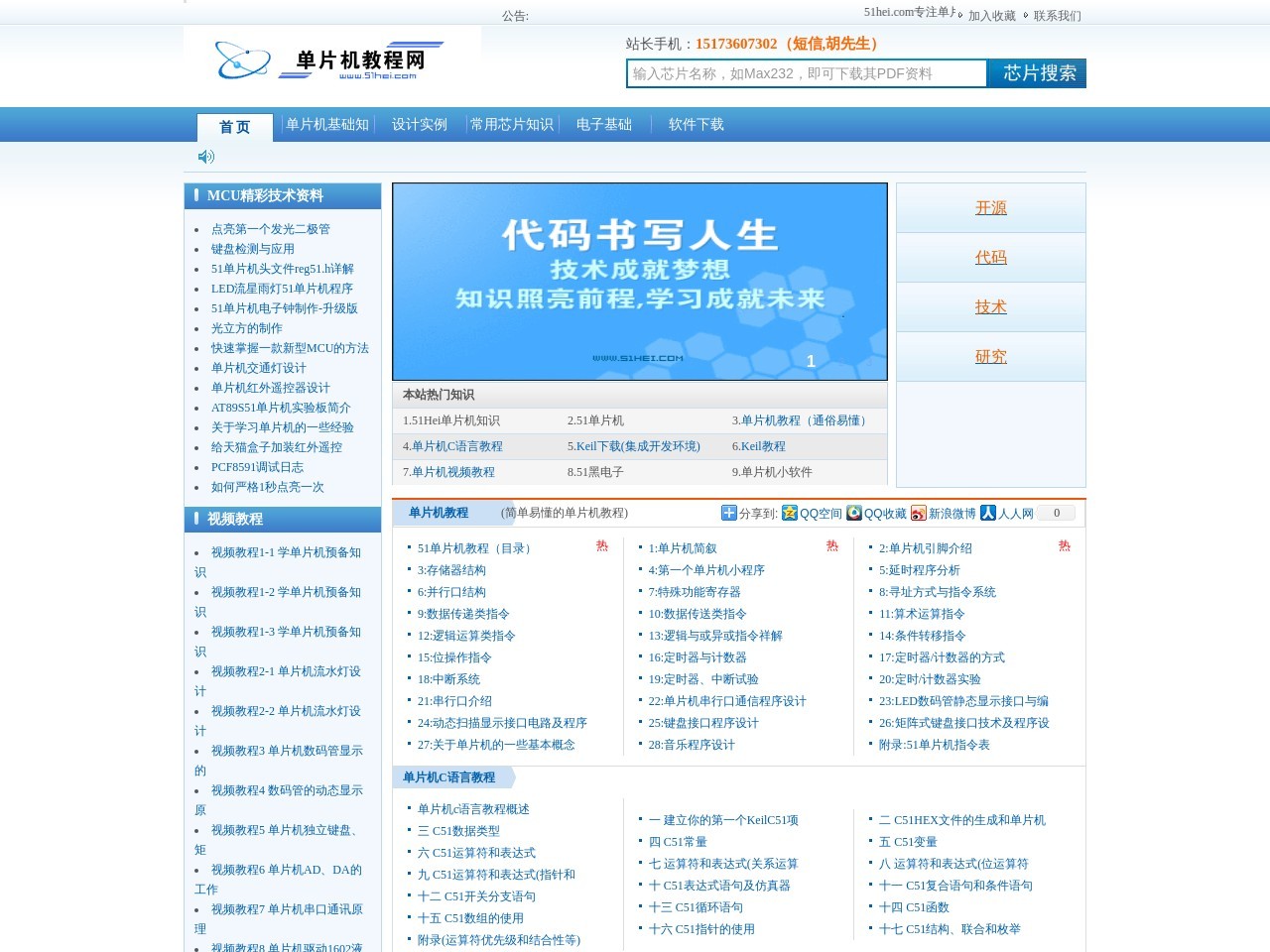Image resolution: width=1270 pixels, height=952 pixels.
Task: Click the 热 badge beside 51单片机教程（目录）
Action: point(602,546)
